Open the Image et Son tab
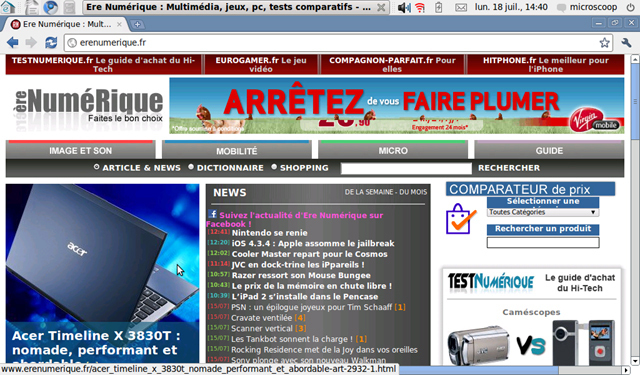Image resolution: width=640 pixels, height=375 pixels. click(x=80, y=150)
